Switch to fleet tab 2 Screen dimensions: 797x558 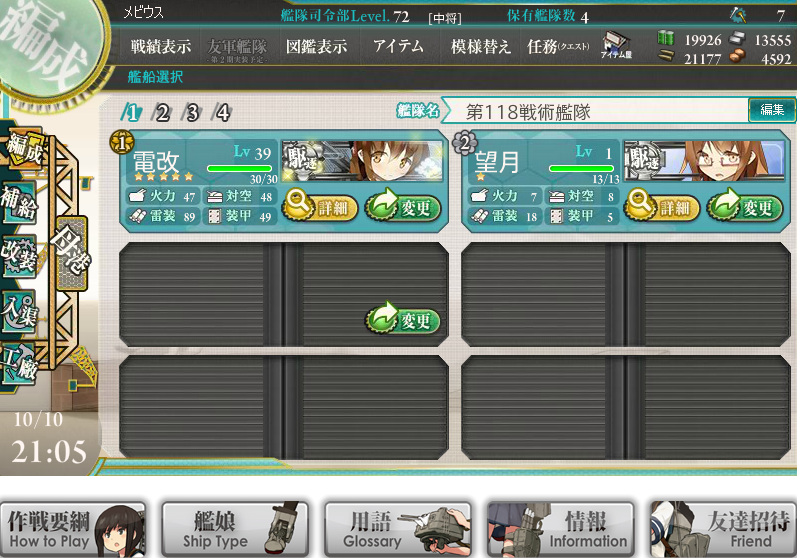pos(162,112)
